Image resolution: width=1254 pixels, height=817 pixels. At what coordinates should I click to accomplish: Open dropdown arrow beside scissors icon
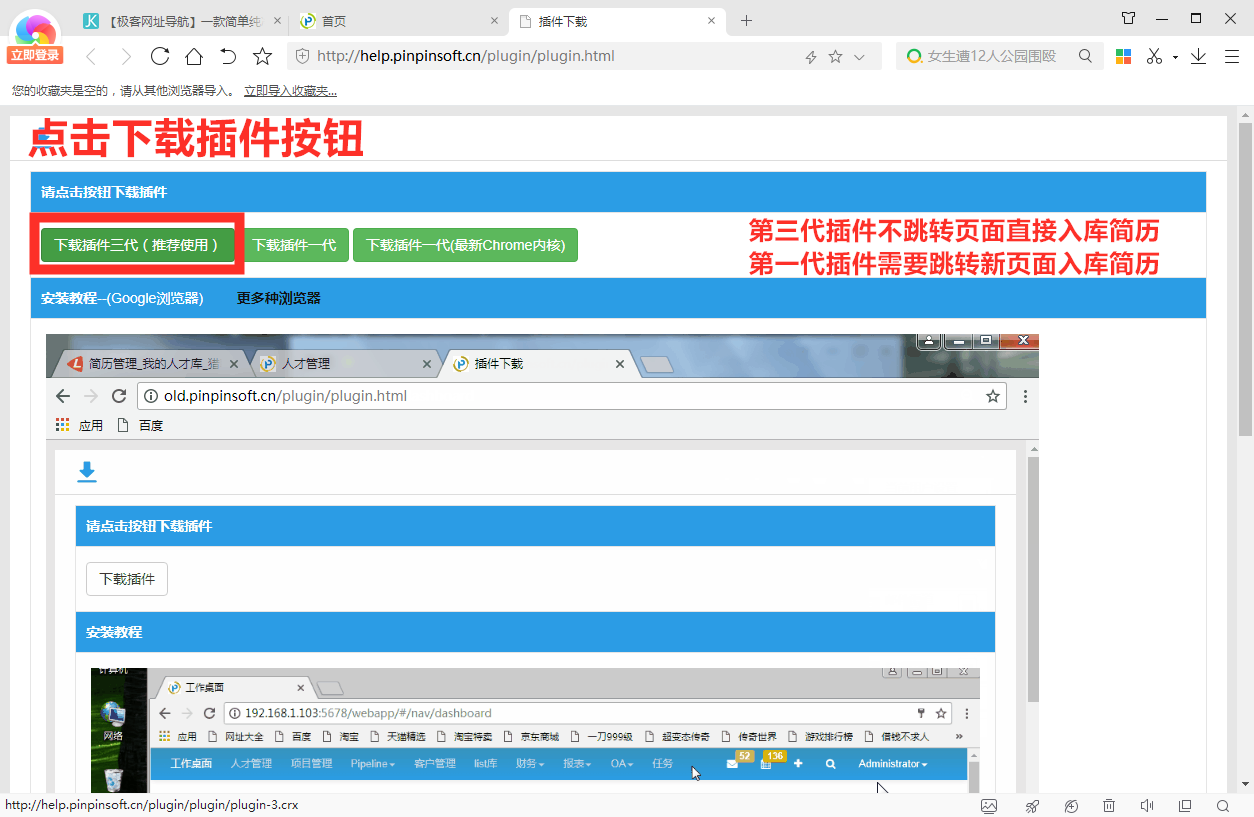click(1175, 57)
